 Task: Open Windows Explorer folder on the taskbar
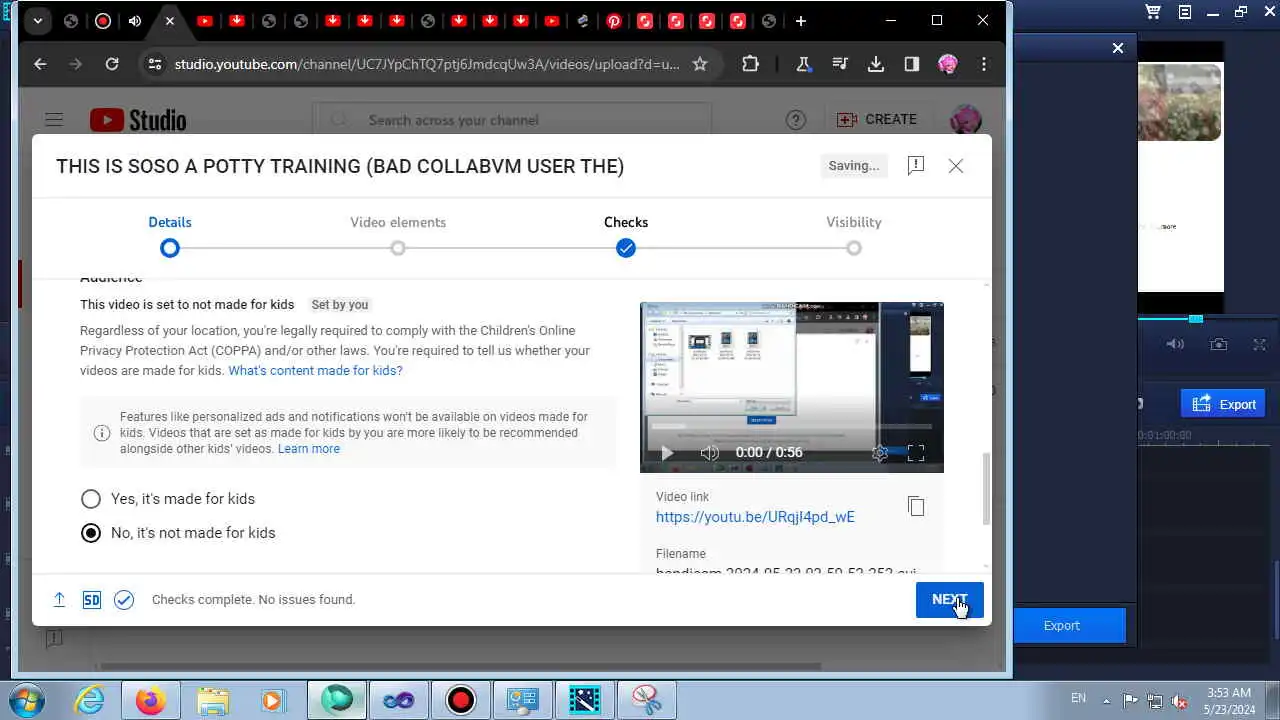pos(212,701)
